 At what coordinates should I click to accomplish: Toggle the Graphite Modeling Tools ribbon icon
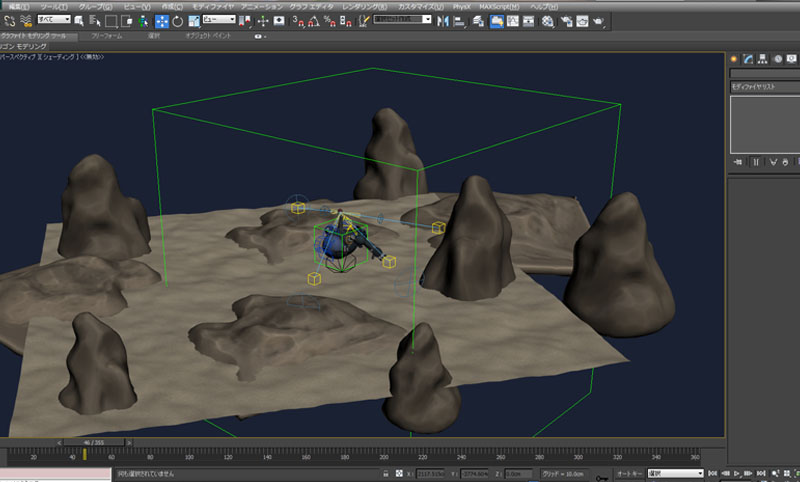click(x=496, y=21)
